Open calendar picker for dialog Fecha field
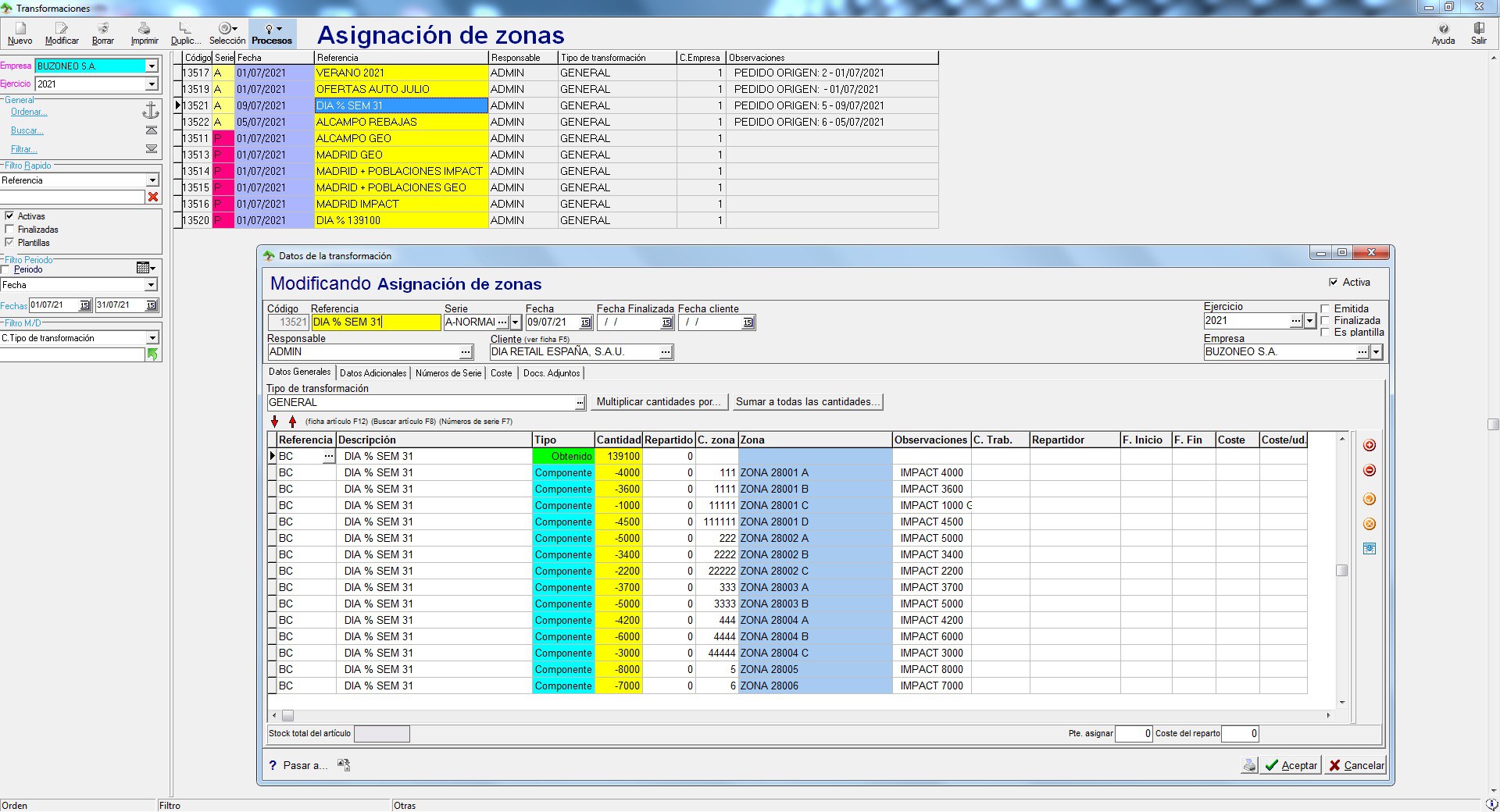This screenshot has width=1500, height=812. click(x=585, y=322)
